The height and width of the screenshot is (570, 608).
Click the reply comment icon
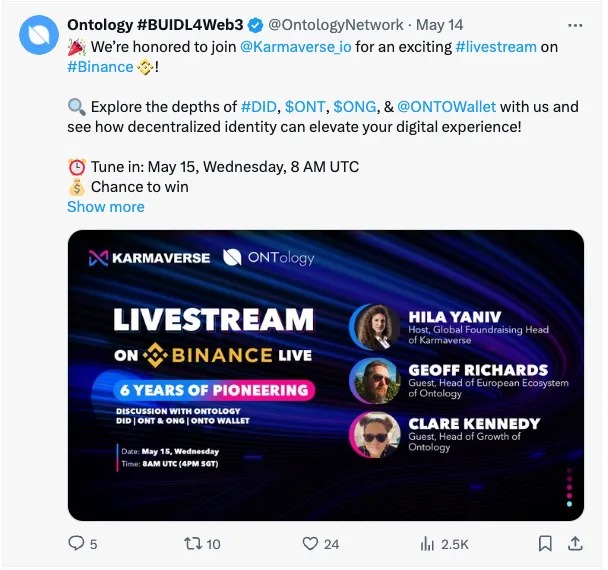(x=76, y=544)
